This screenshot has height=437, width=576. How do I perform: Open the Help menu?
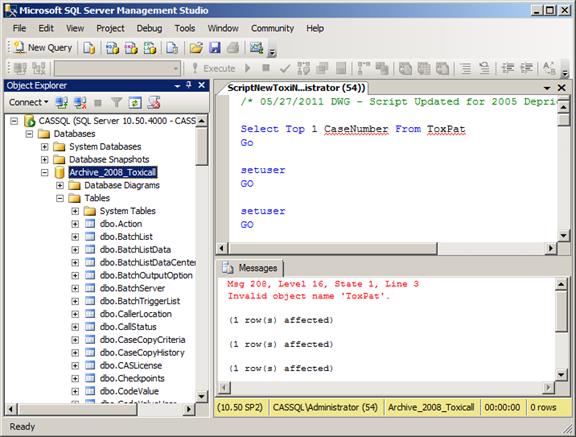[x=315, y=28]
